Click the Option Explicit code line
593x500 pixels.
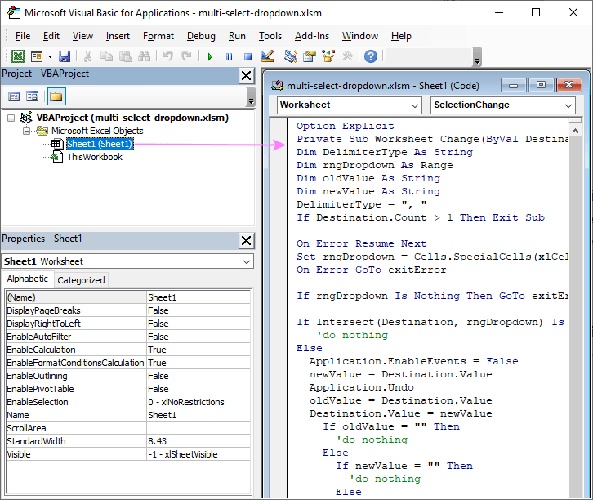click(345, 126)
